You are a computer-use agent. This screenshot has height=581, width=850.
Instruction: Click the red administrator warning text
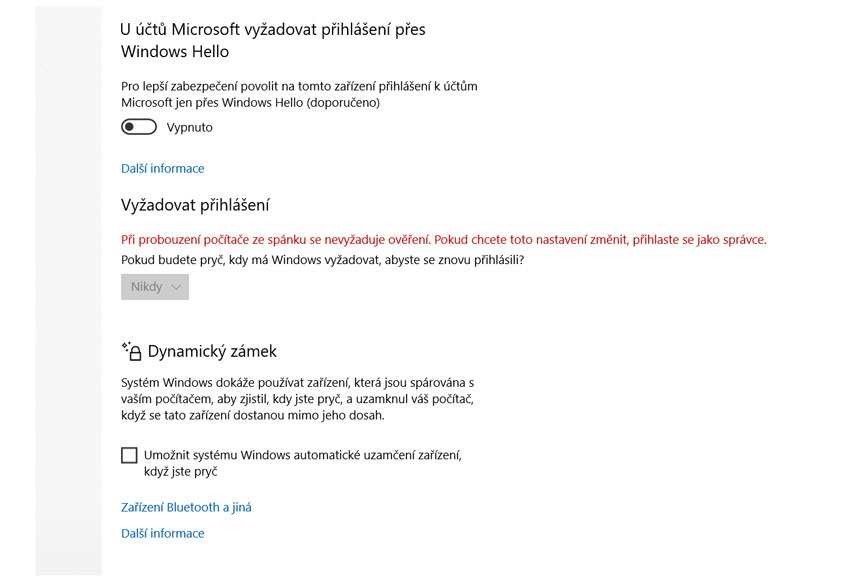(443, 240)
